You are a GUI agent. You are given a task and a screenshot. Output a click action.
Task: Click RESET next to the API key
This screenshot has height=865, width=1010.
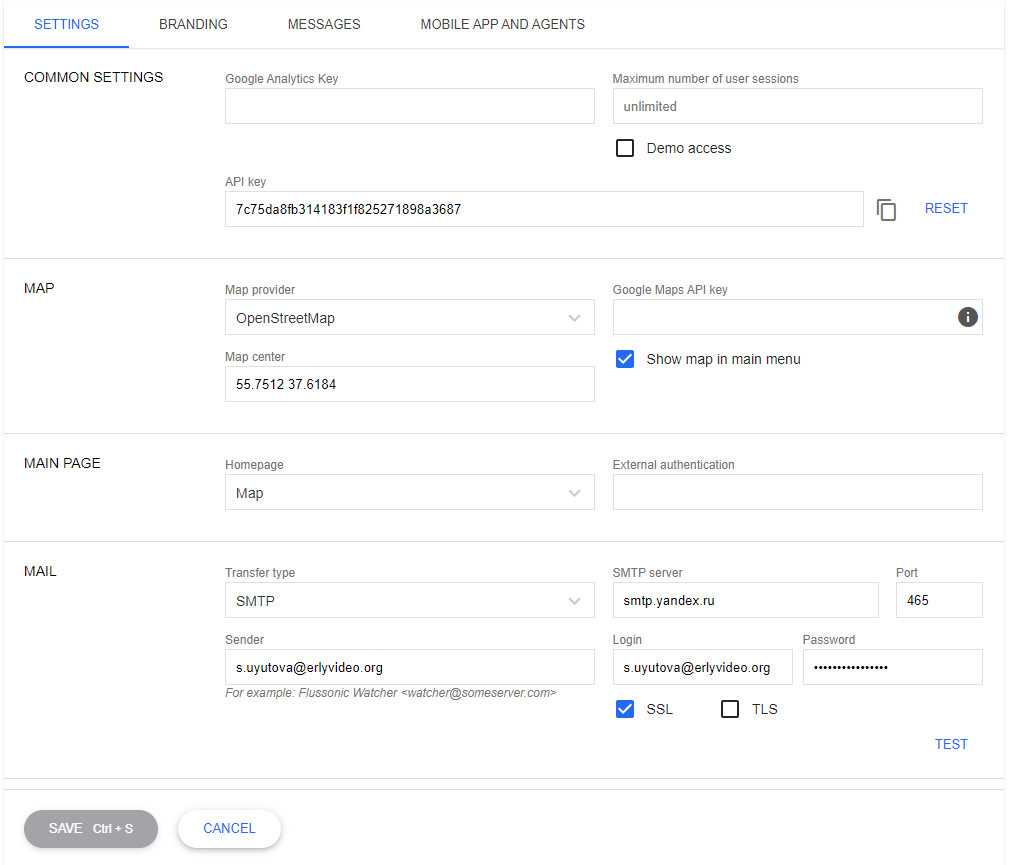click(946, 208)
